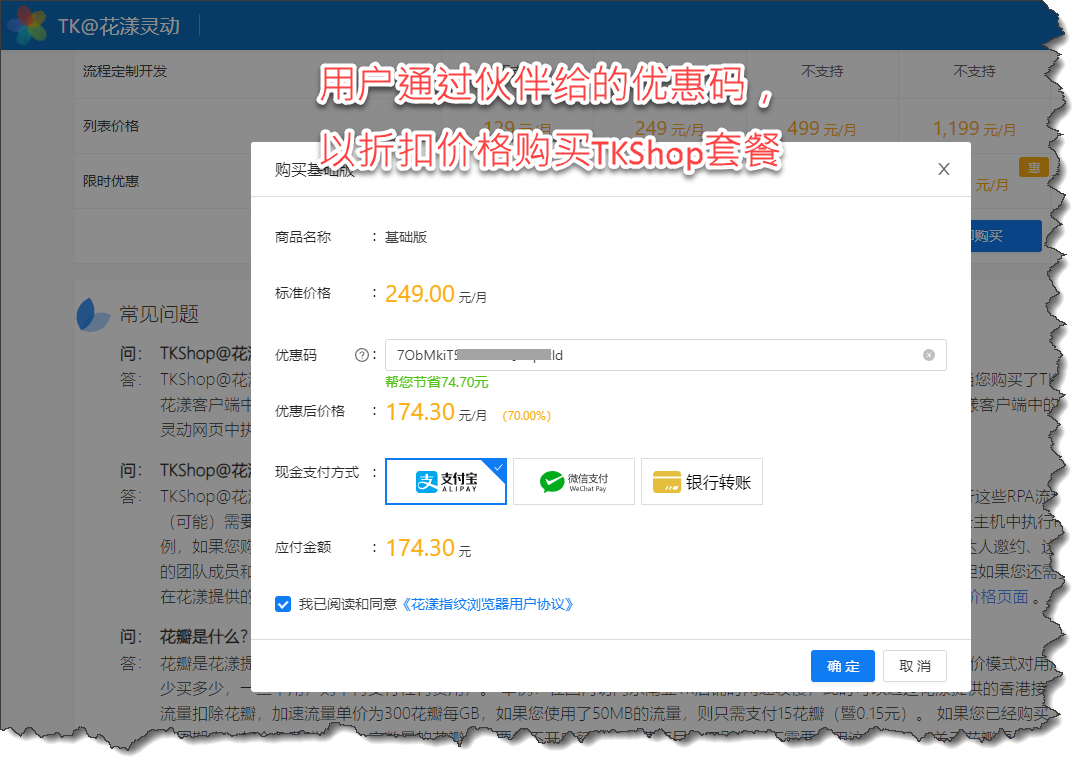Viewport: 1088px width, 770px height.
Task: Click the 花瓣是什么 question text
Action: pos(203,637)
